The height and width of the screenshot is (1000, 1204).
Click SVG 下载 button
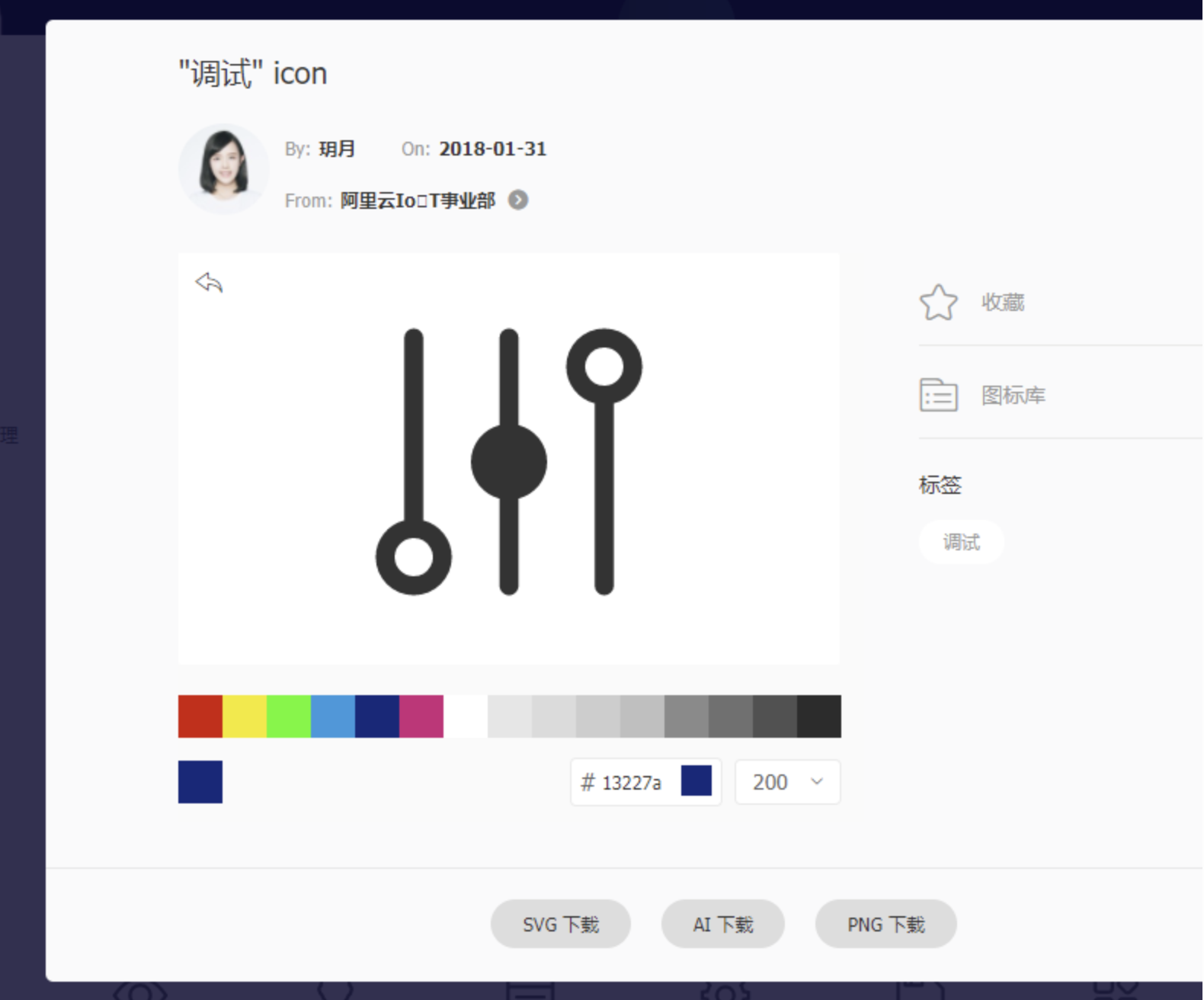[x=561, y=924]
